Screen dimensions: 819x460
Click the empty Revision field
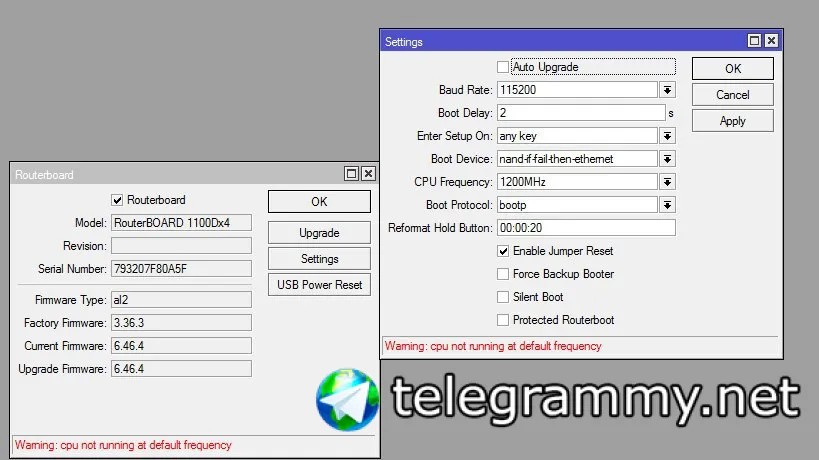181,246
